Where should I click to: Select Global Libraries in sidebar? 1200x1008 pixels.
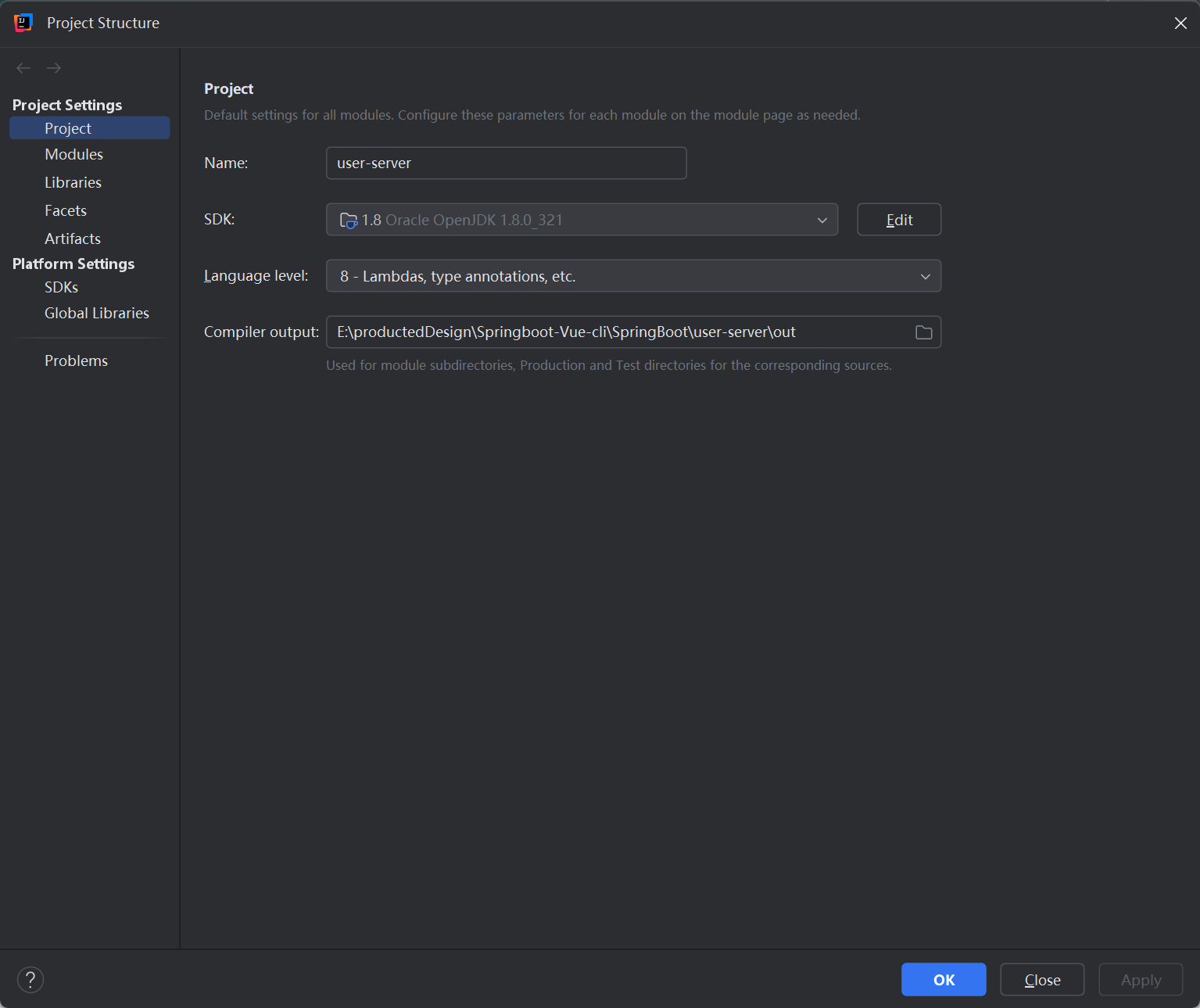click(x=97, y=313)
